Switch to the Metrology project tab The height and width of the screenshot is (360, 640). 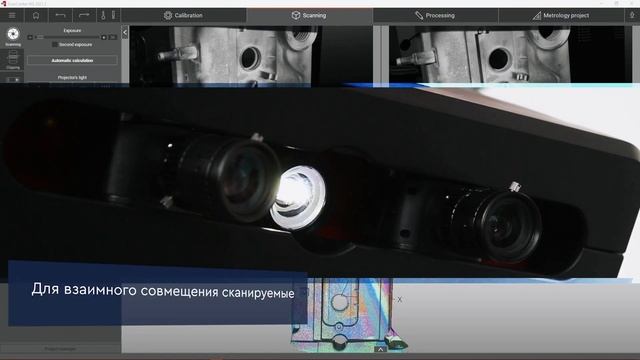click(561, 16)
